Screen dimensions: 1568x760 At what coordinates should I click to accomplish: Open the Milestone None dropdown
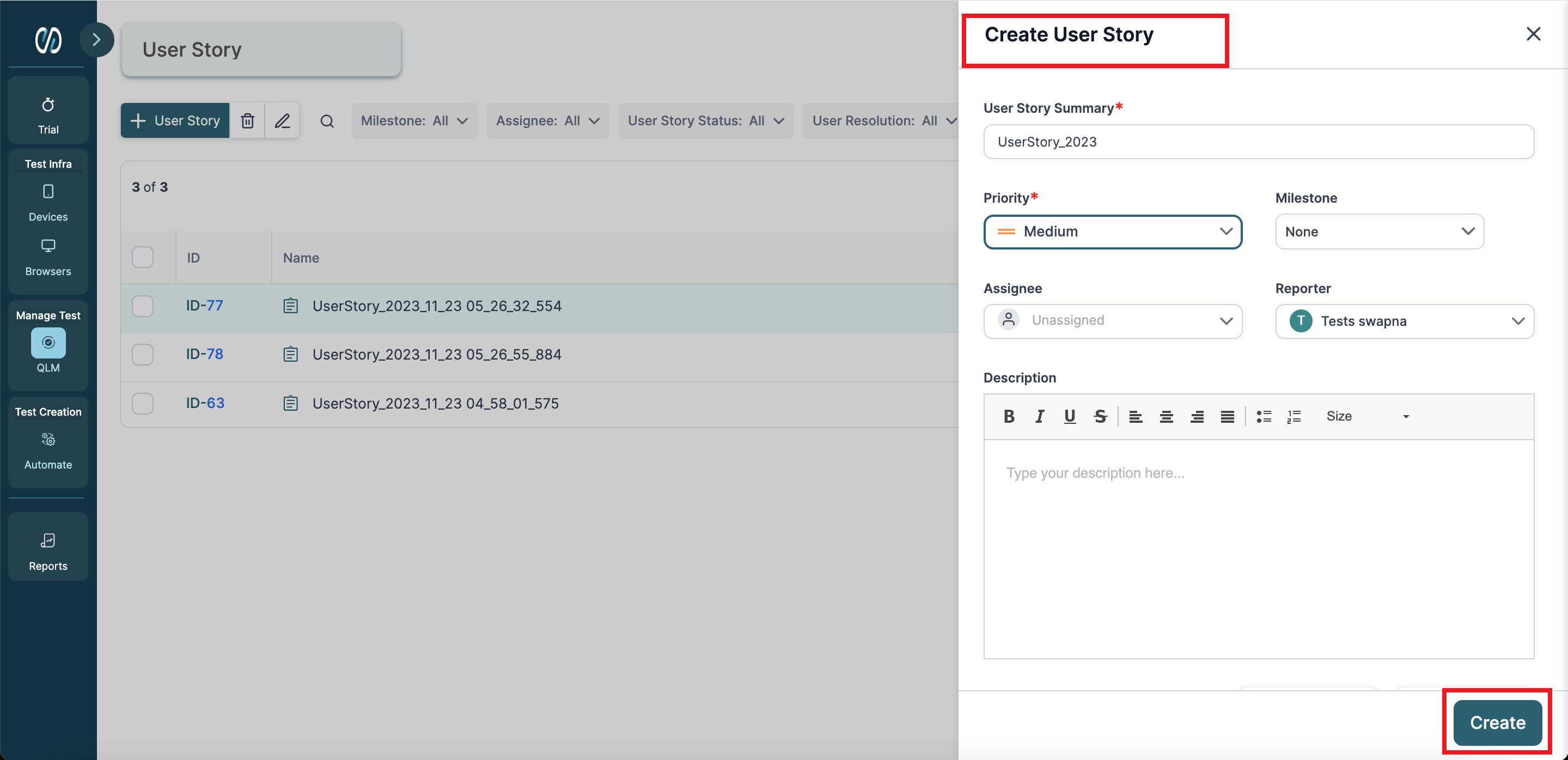coord(1380,232)
